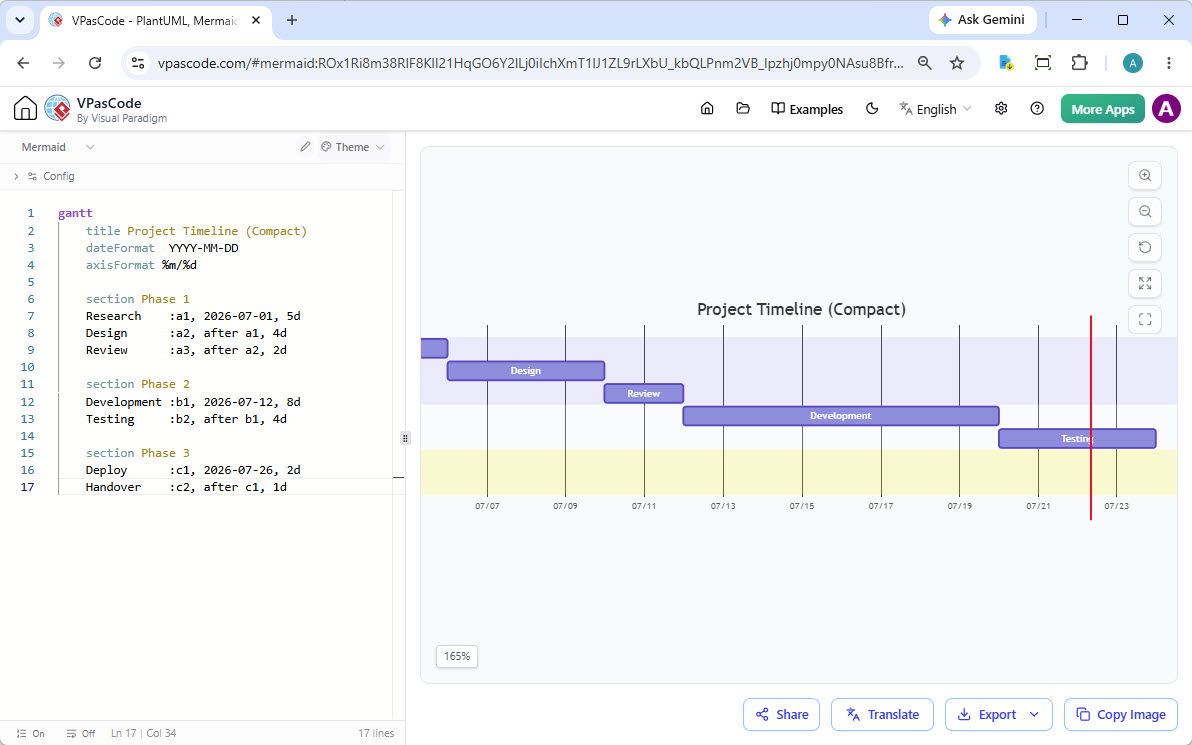This screenshot has width=1192, height=745.
Task: Toggle line numbers On in the status bar
Action: (x=30, y=734)
